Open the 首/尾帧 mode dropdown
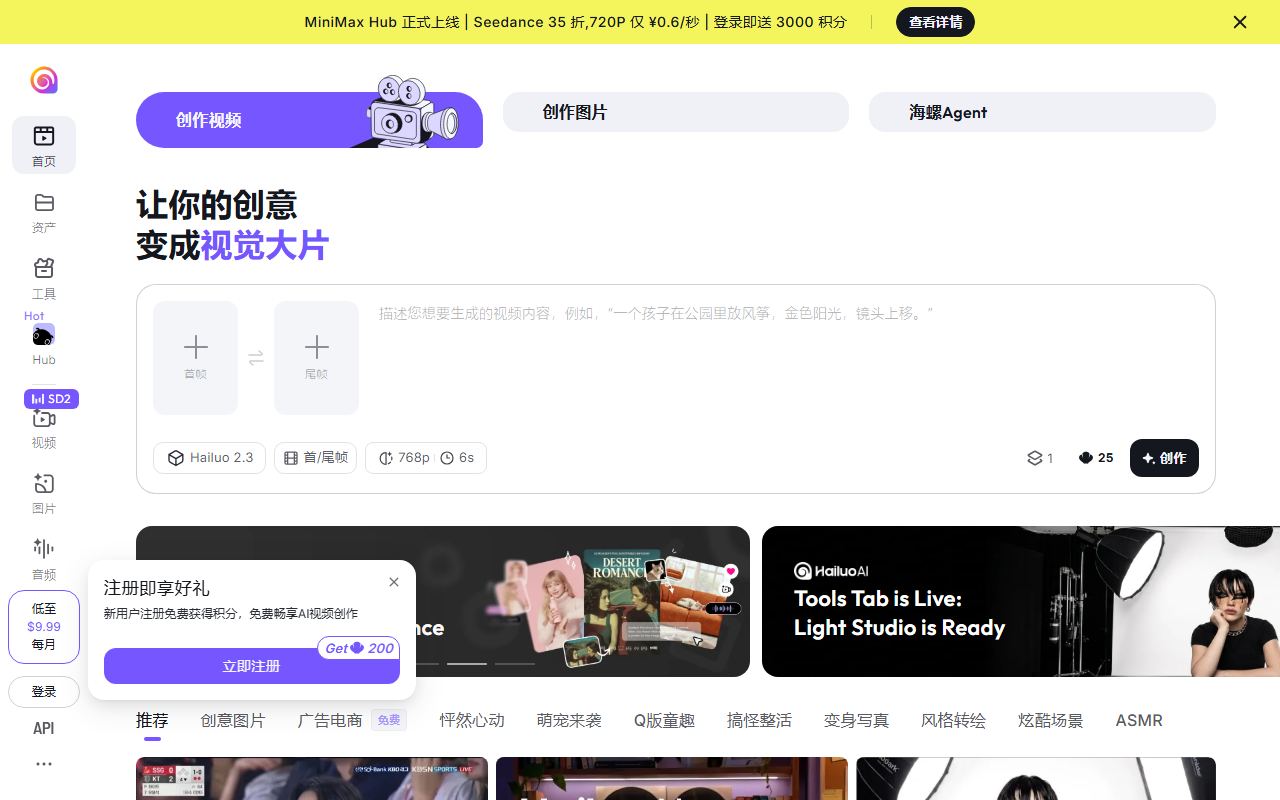The image size is (1280, 800). (x=316, y=458)
